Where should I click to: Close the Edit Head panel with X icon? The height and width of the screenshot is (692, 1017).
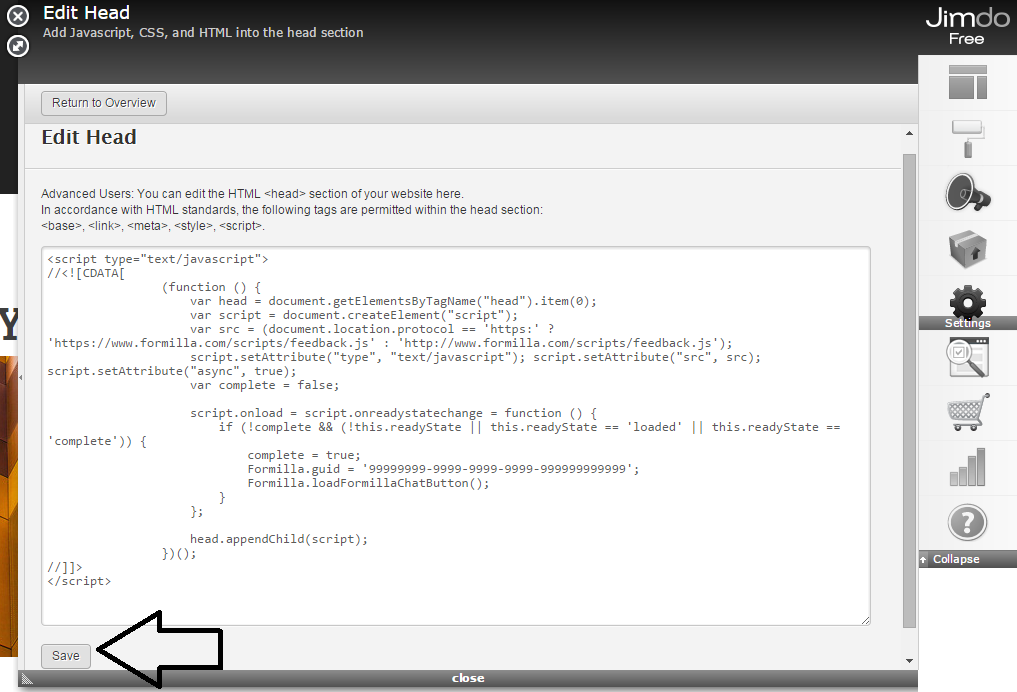18,16
